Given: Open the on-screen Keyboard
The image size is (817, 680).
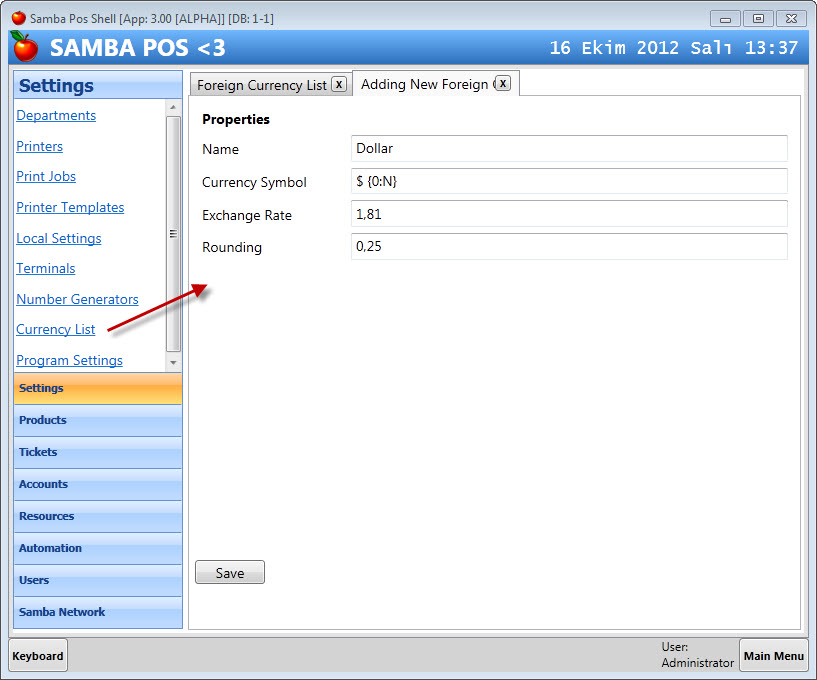Looking at the screenshot, I should point(38,656).
